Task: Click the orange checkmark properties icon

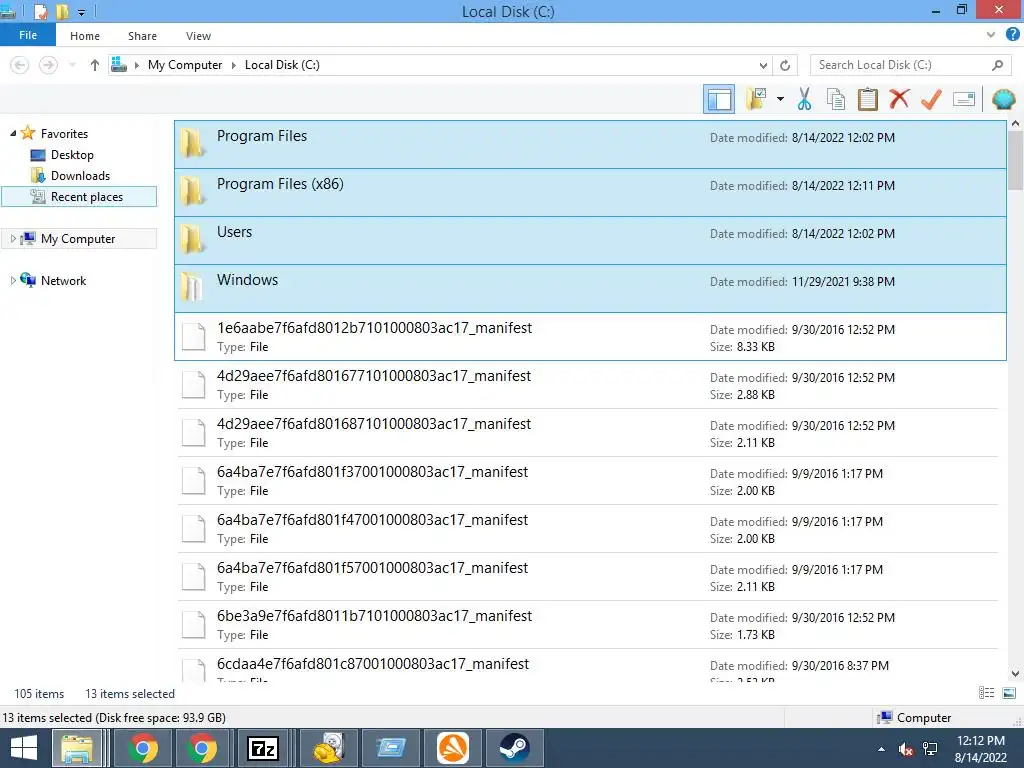Action: point(931,99)
